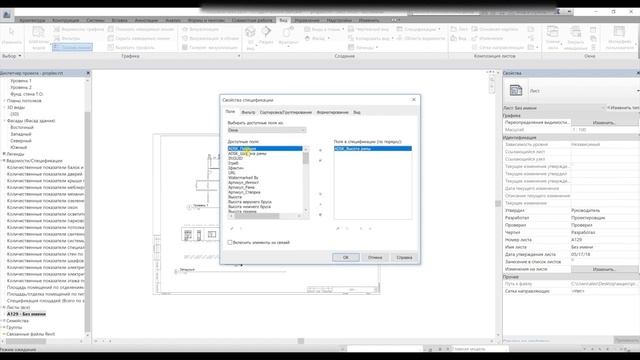Click Close Inactive windows tool
The width and height of the screenshot is (640, 360).
(x=576, y=38)
